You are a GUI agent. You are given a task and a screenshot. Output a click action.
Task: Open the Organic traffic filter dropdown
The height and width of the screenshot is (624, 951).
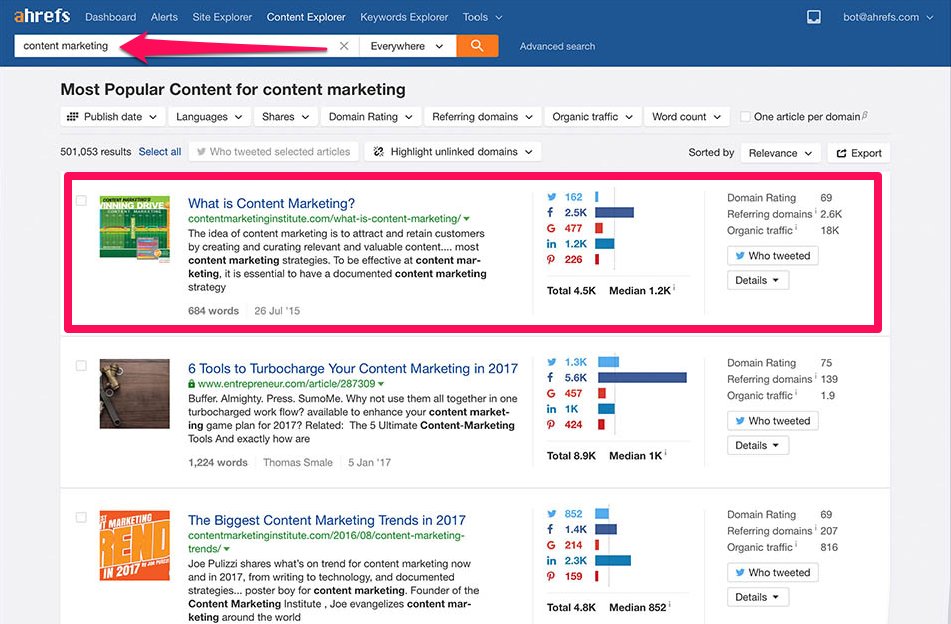(x=593, y=116)
